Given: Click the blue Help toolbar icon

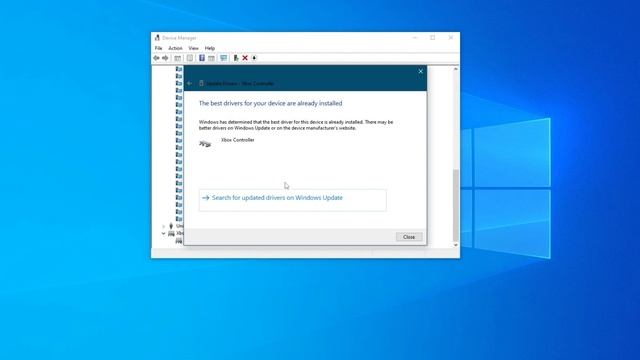Looking at the screenshot, I should [202, 58].
